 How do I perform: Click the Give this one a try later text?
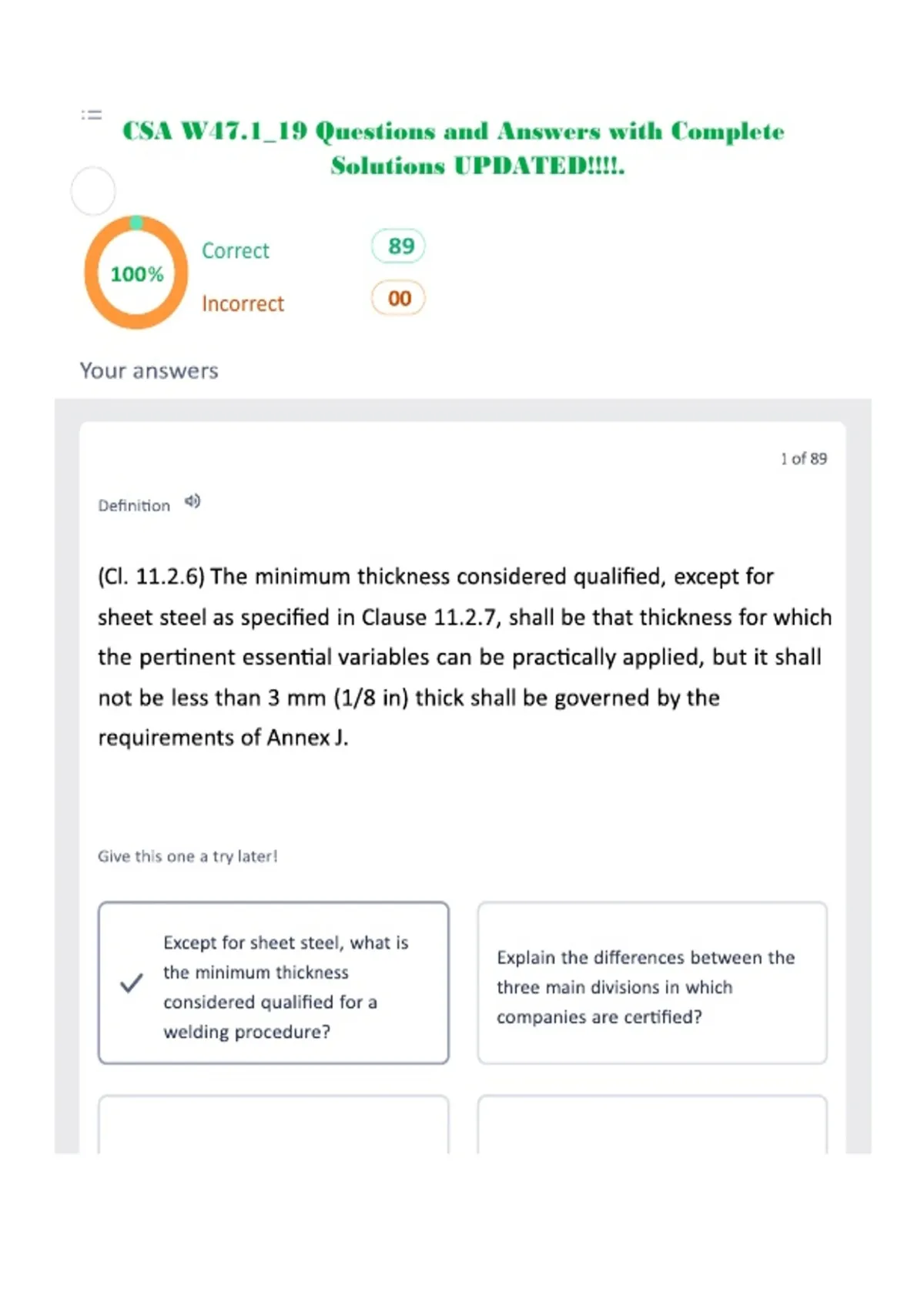188,856
